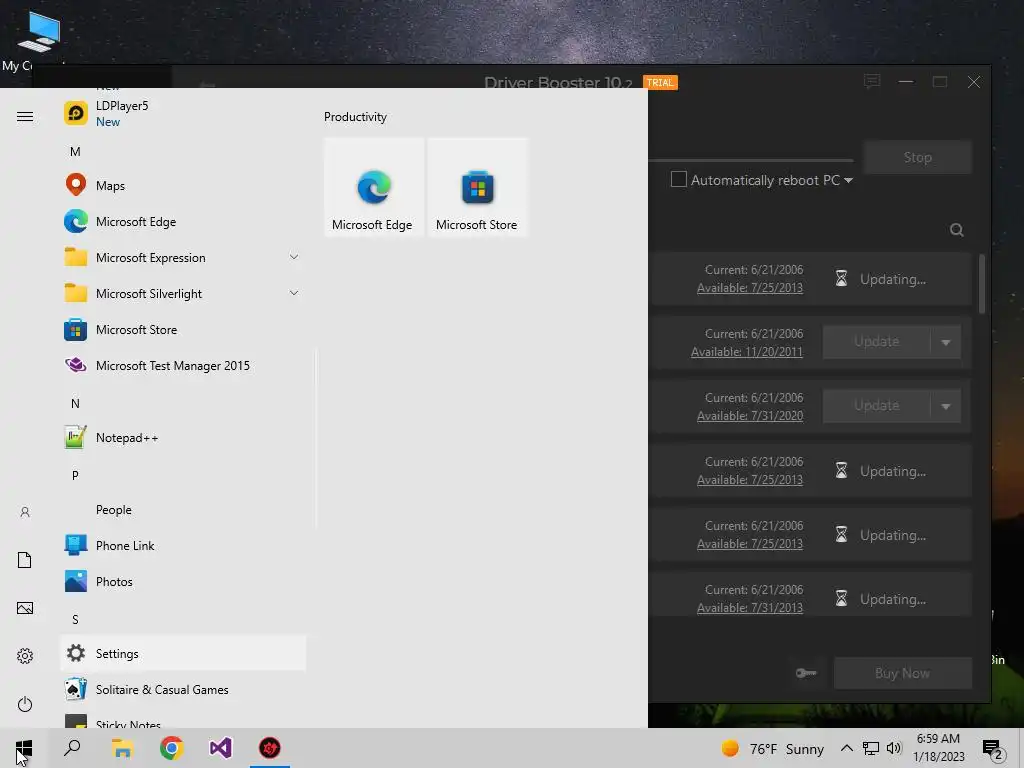The image size is (1024, 768).
Task: Launch Microsoft Test Manager 2015
Action: [183, 365]
